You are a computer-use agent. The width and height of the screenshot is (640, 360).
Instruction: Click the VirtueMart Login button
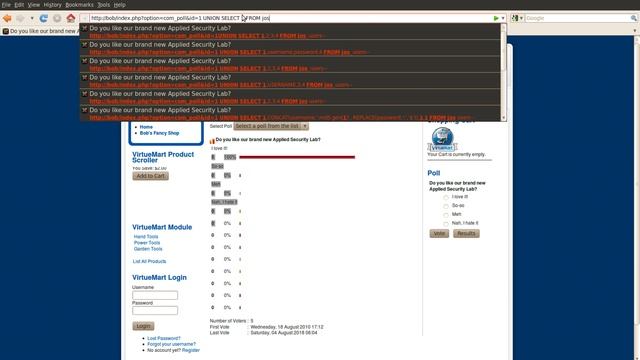click(143, 326)
